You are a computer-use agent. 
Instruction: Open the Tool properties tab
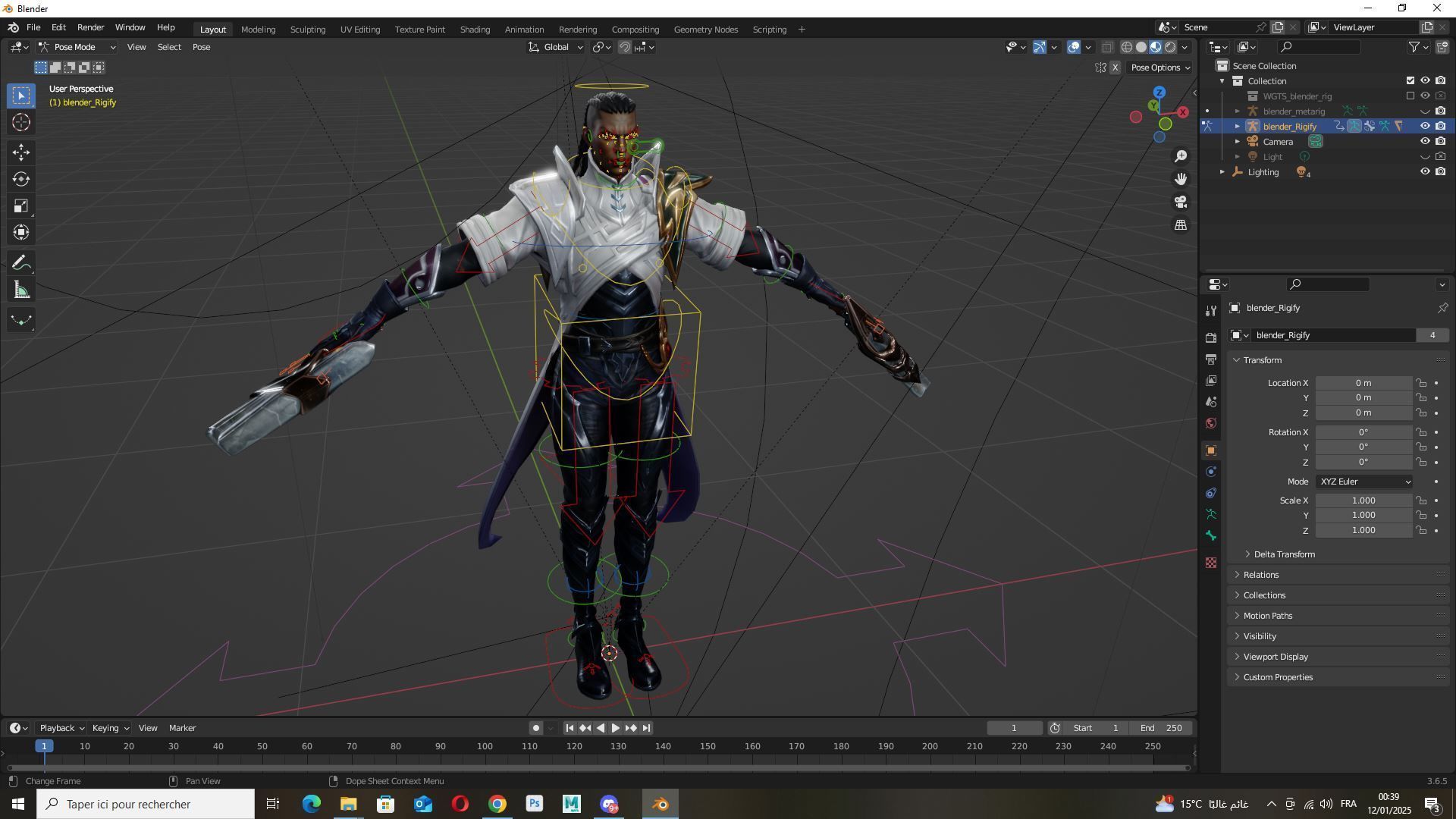point(1211,311)
